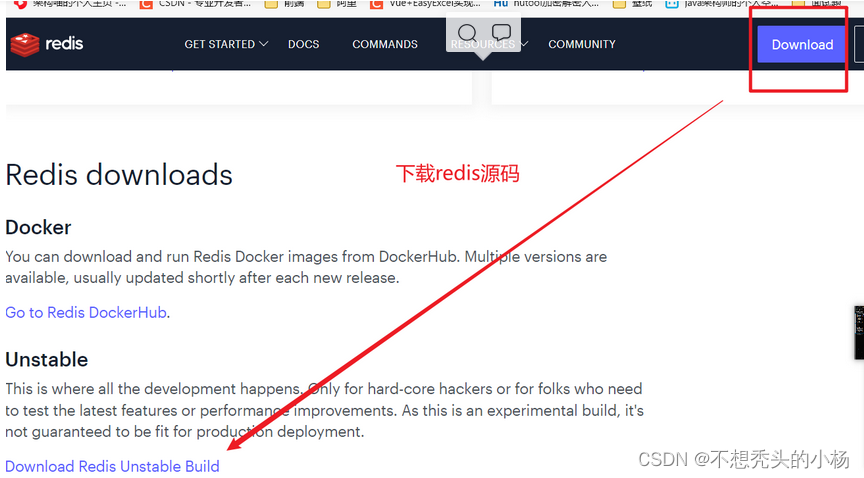Click the Redis logo in the header
This screenshot has width=864, height=478.
tap(47, 44)
